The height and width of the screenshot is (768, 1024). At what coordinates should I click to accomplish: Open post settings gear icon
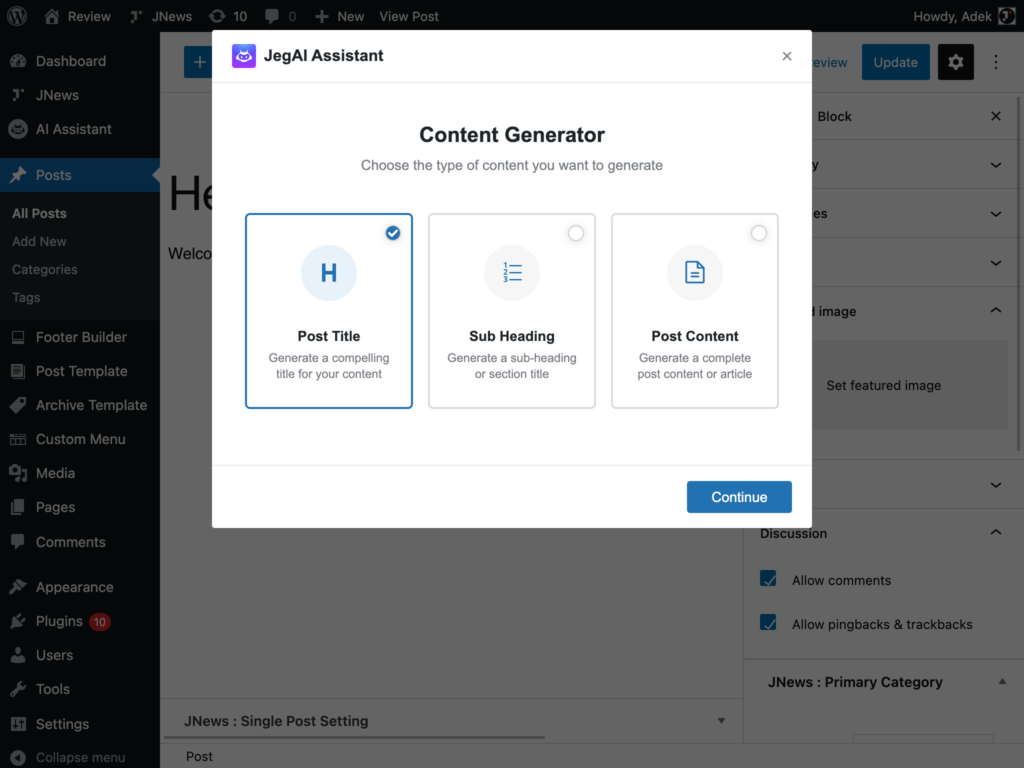click(x=955, y=62)
